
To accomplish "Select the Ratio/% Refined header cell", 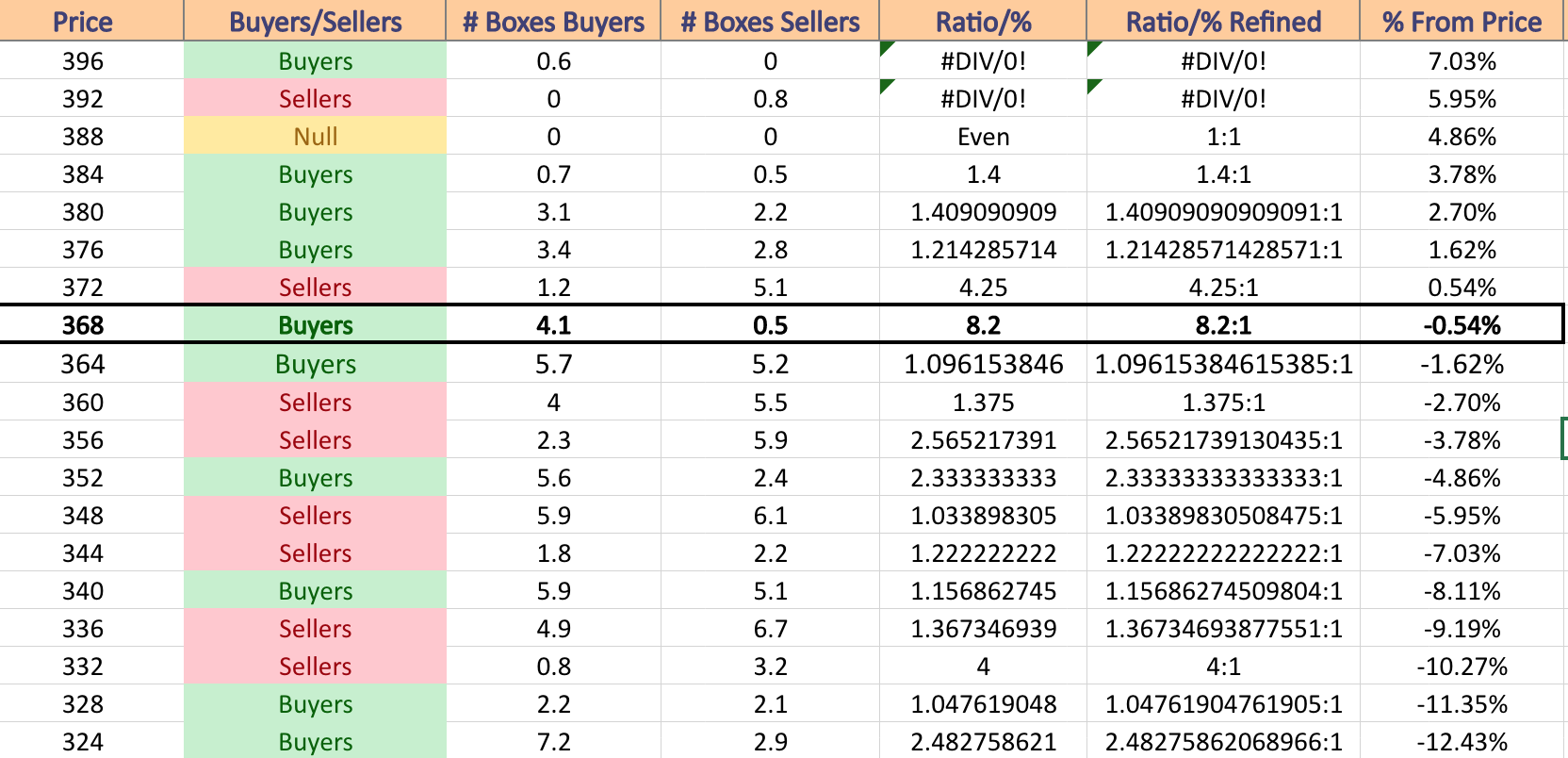I will pyautogui.click(x=1223, y=21).
